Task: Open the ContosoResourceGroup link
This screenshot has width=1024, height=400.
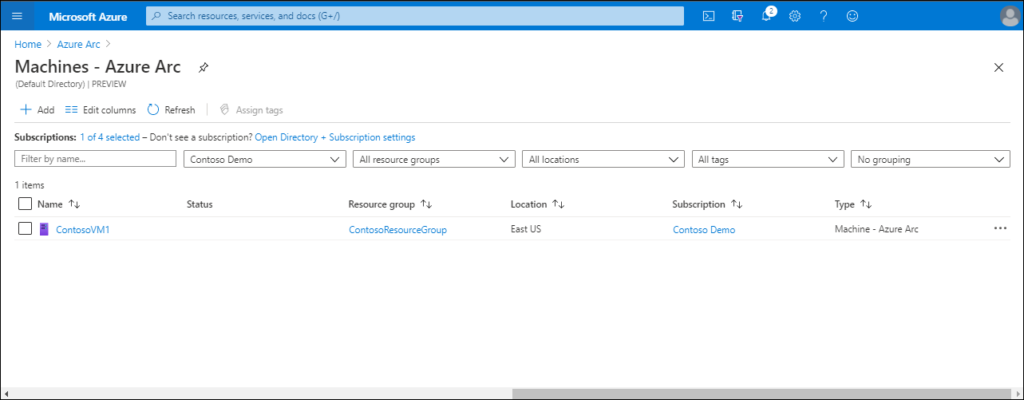Action: coord(398,229)
